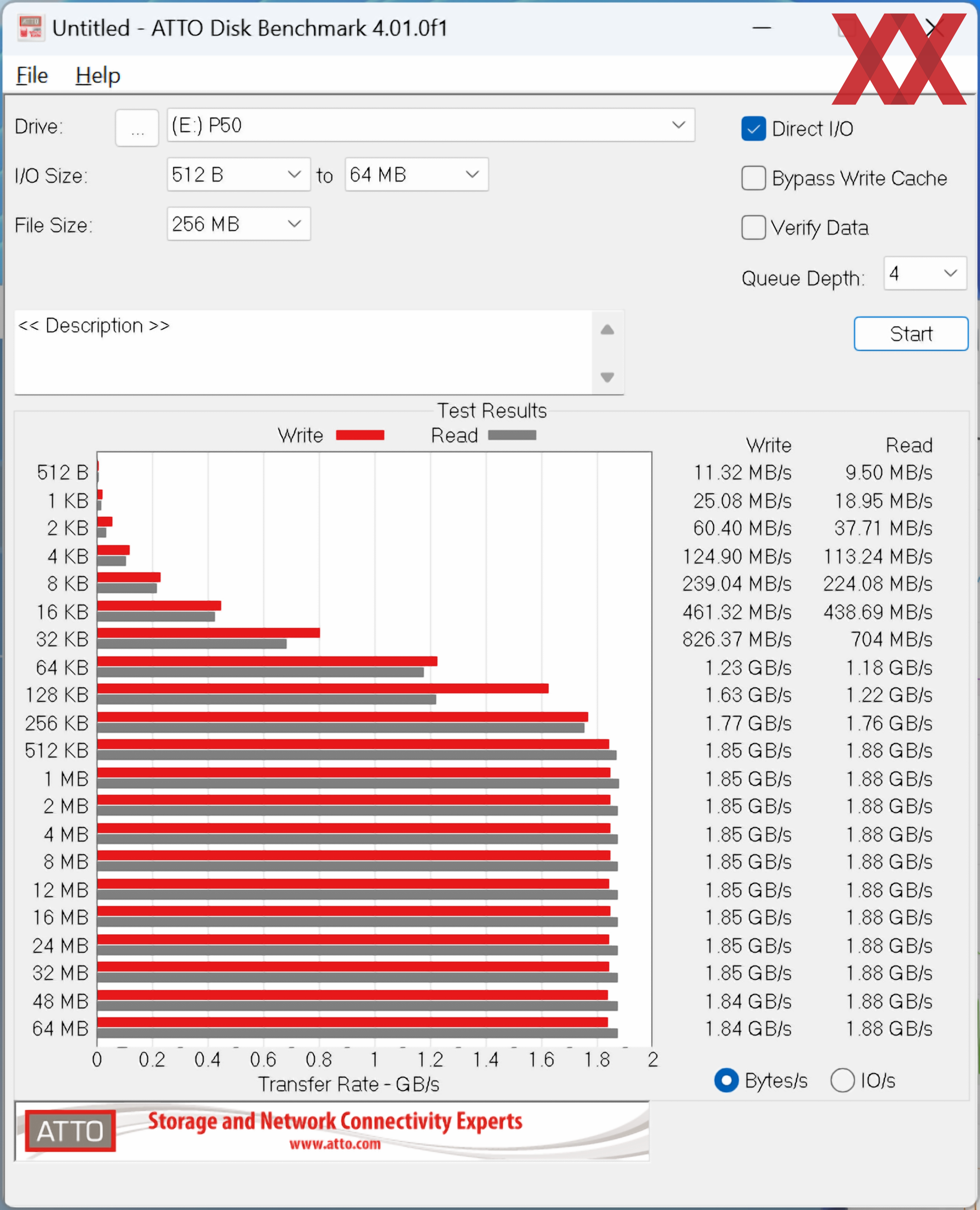
Task: Open the File menu
Action: pyautogui.click(x=32, y=76)
